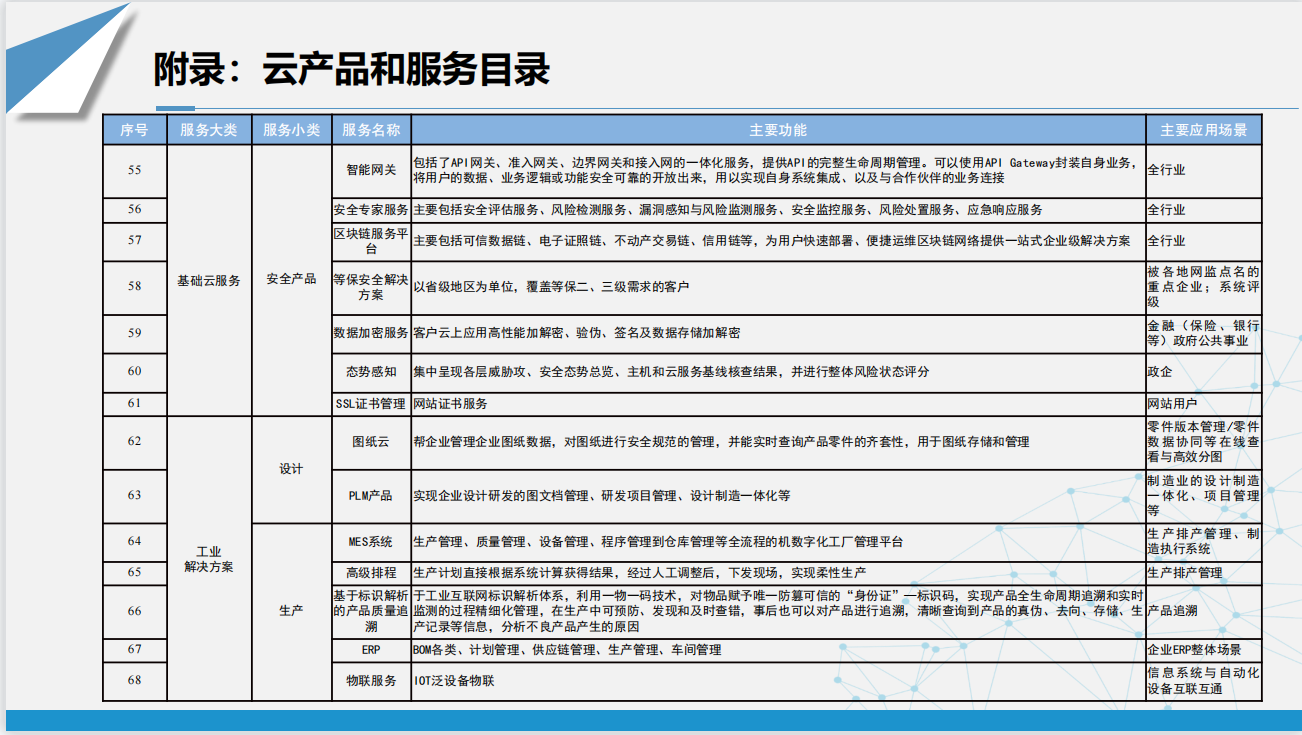Click the 物联服务 cell
Viewport: 1302px width, 735px height.
[x=371, y=681]
